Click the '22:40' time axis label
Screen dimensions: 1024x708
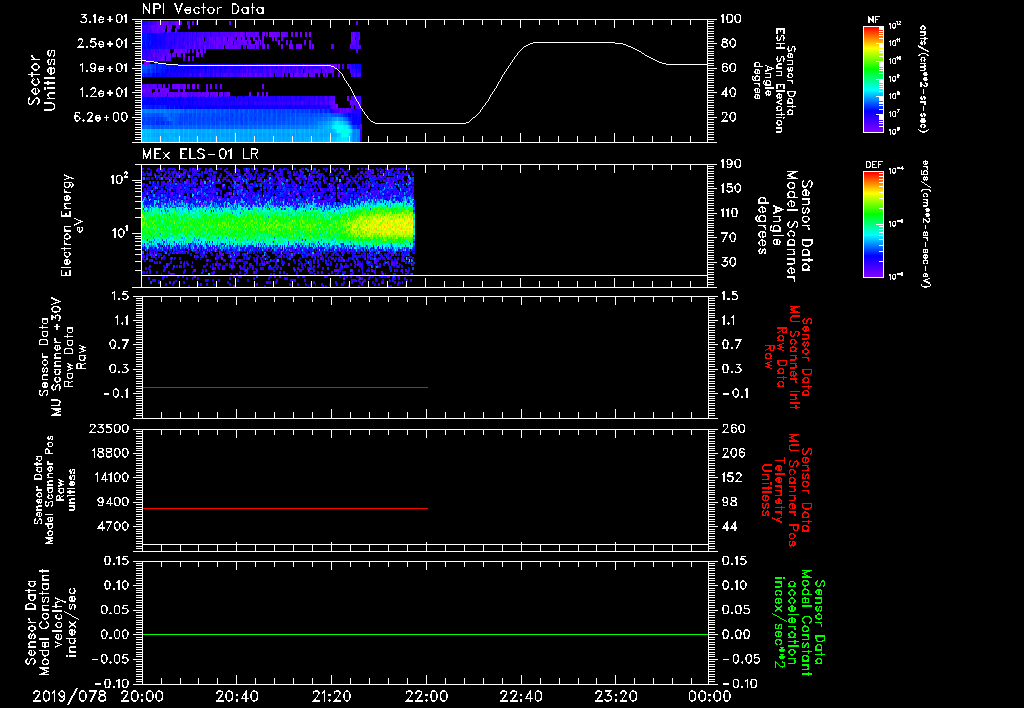coord(520,696)
